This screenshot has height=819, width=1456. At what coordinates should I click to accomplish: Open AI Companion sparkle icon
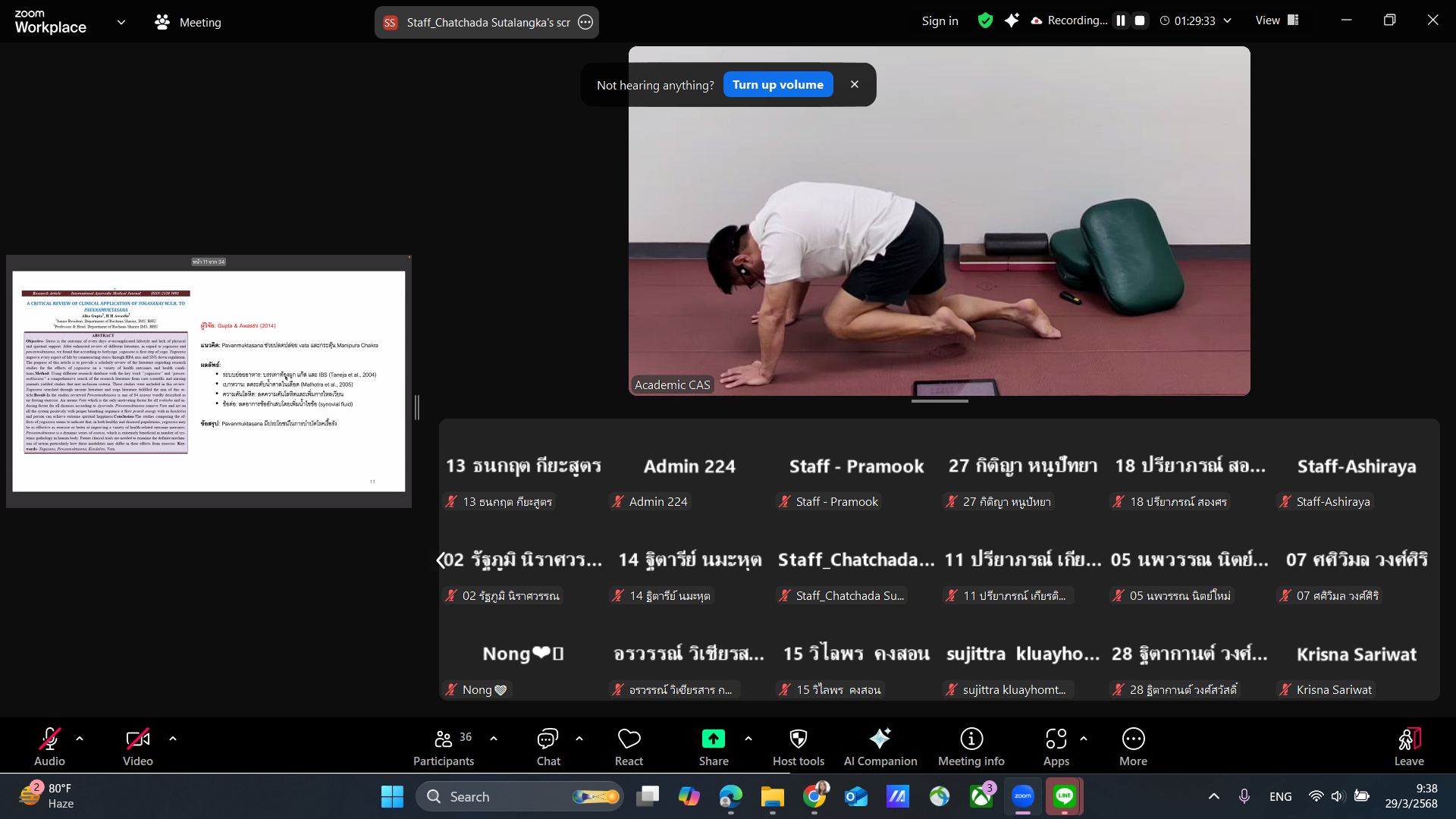tap(880, 739)
